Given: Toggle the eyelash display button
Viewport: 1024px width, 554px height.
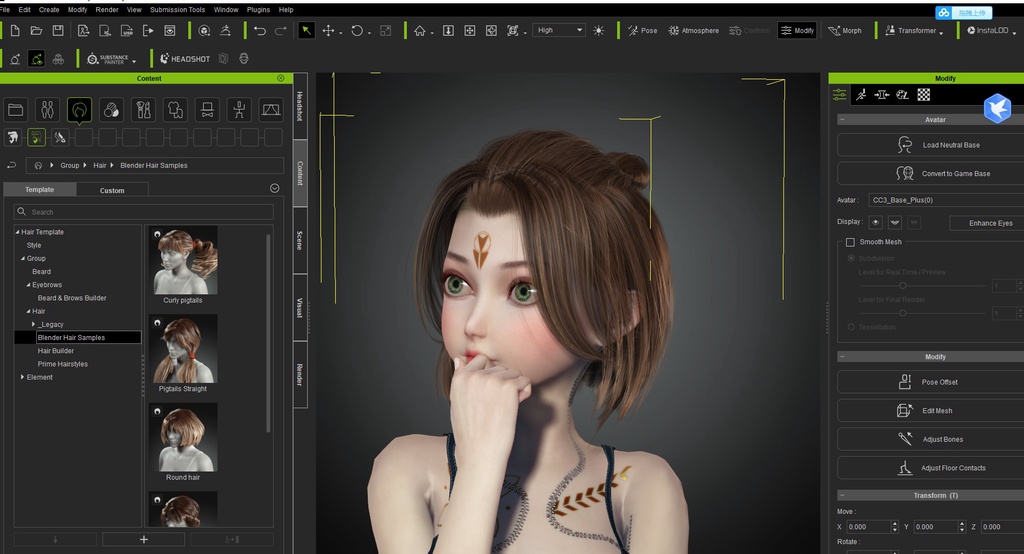Looking at the screenshot, I should (x=895, y=223).
